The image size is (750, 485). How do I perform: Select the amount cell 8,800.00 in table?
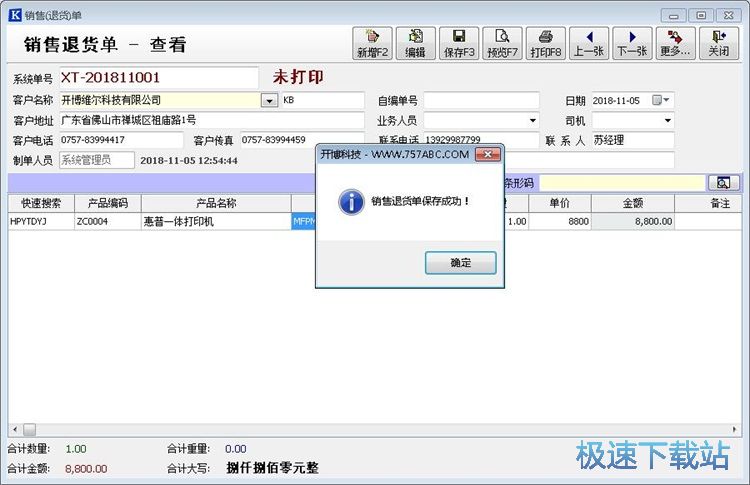point(633,221)
